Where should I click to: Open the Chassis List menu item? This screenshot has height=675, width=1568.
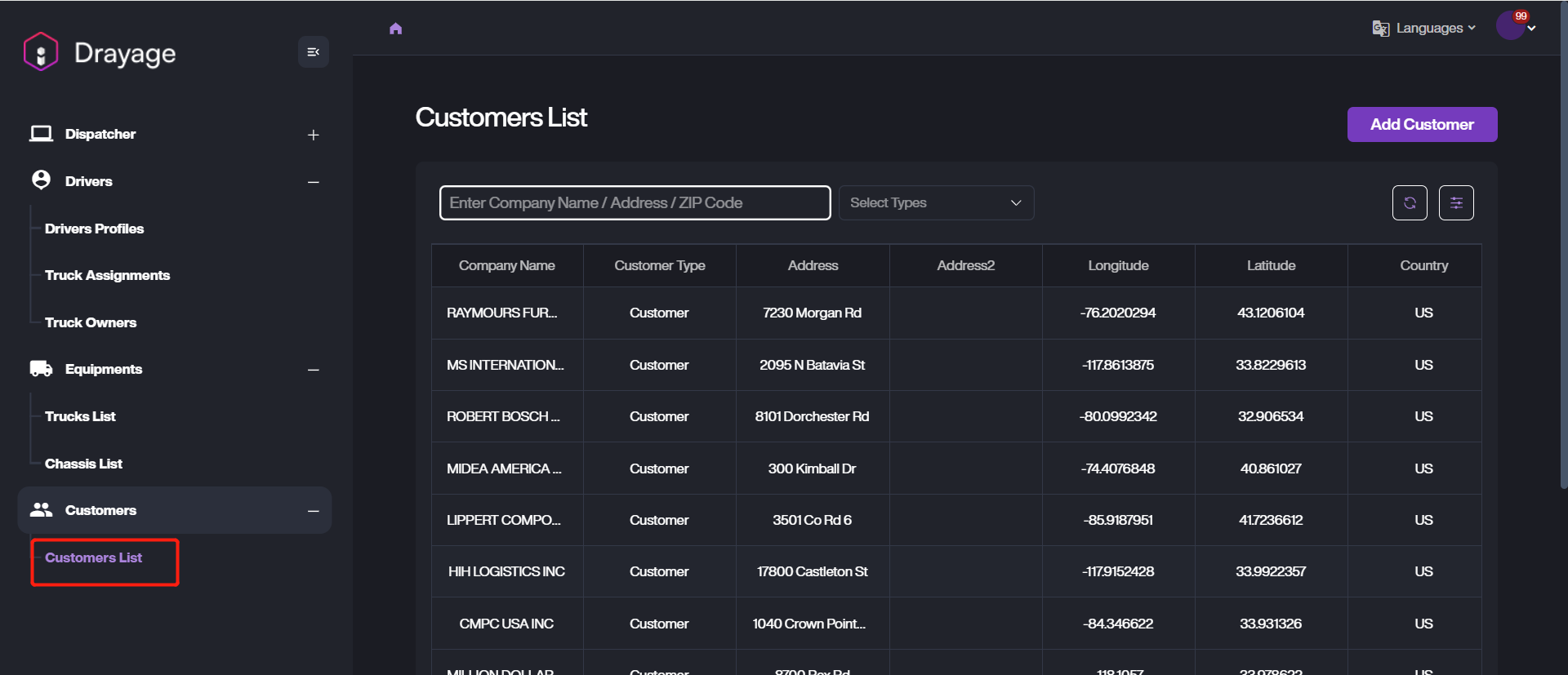click(83, 464)
